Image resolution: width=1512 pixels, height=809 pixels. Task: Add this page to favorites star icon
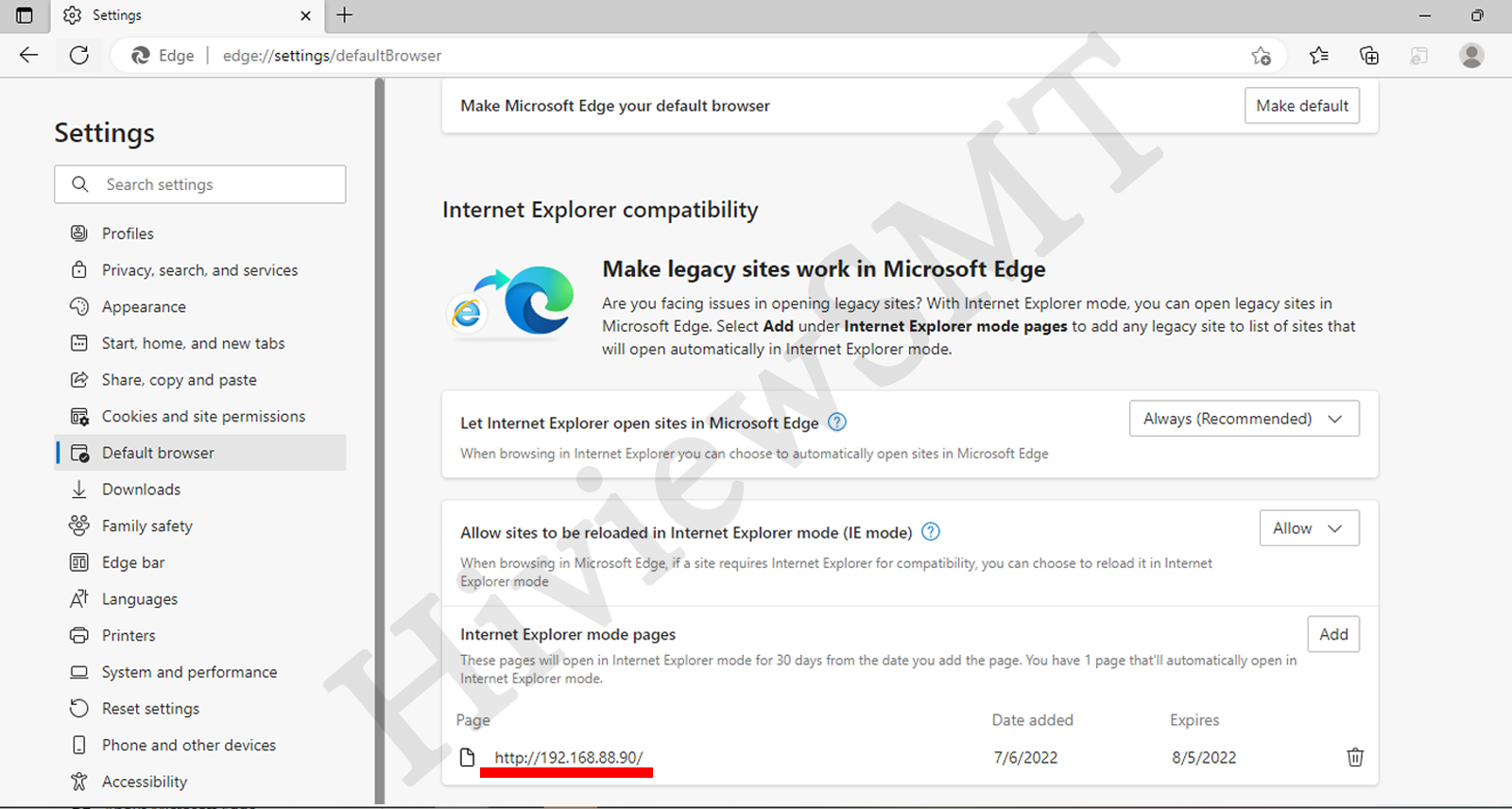[1261, 56]
